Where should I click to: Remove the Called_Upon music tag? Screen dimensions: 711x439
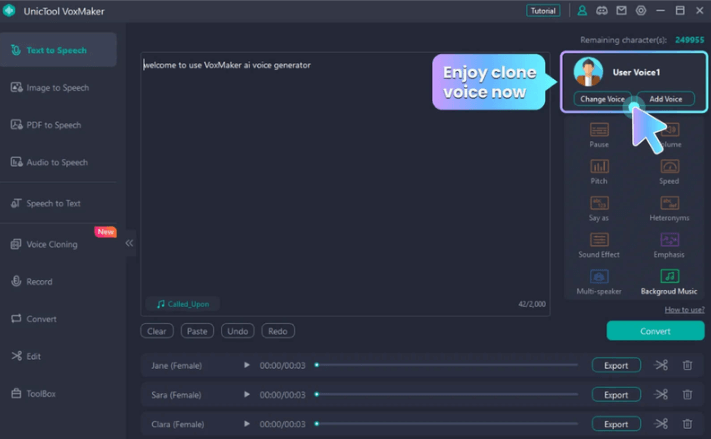(183, 304)
